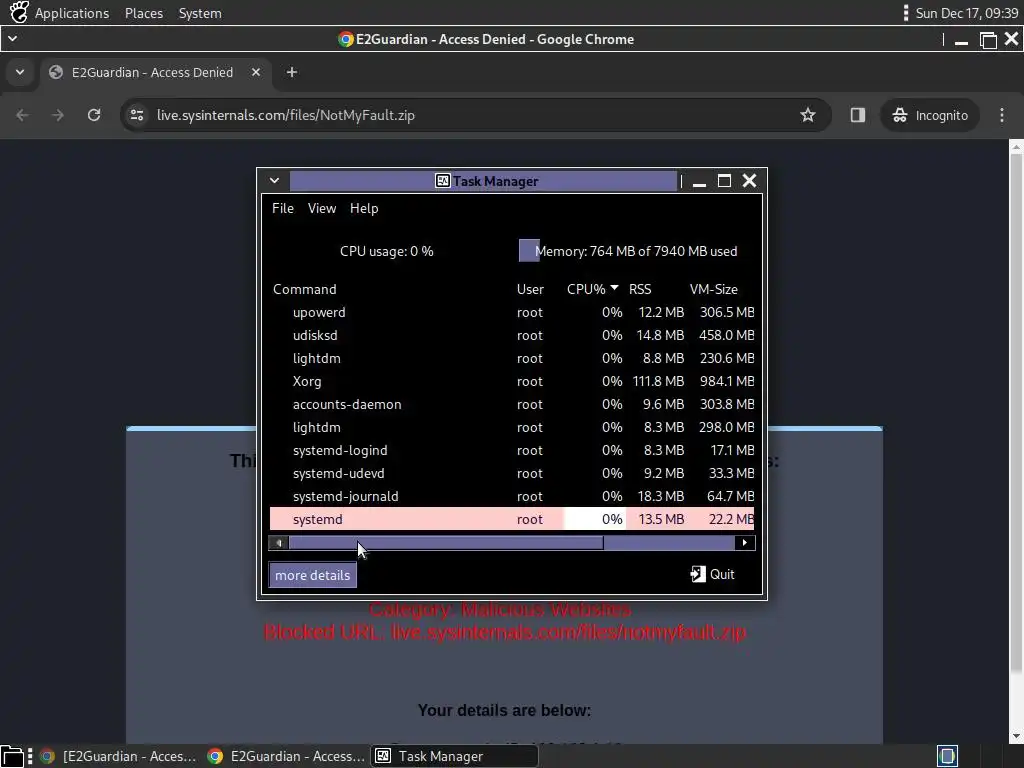
Task: Reload the page with the refresh icon
Action: (94, 115)
